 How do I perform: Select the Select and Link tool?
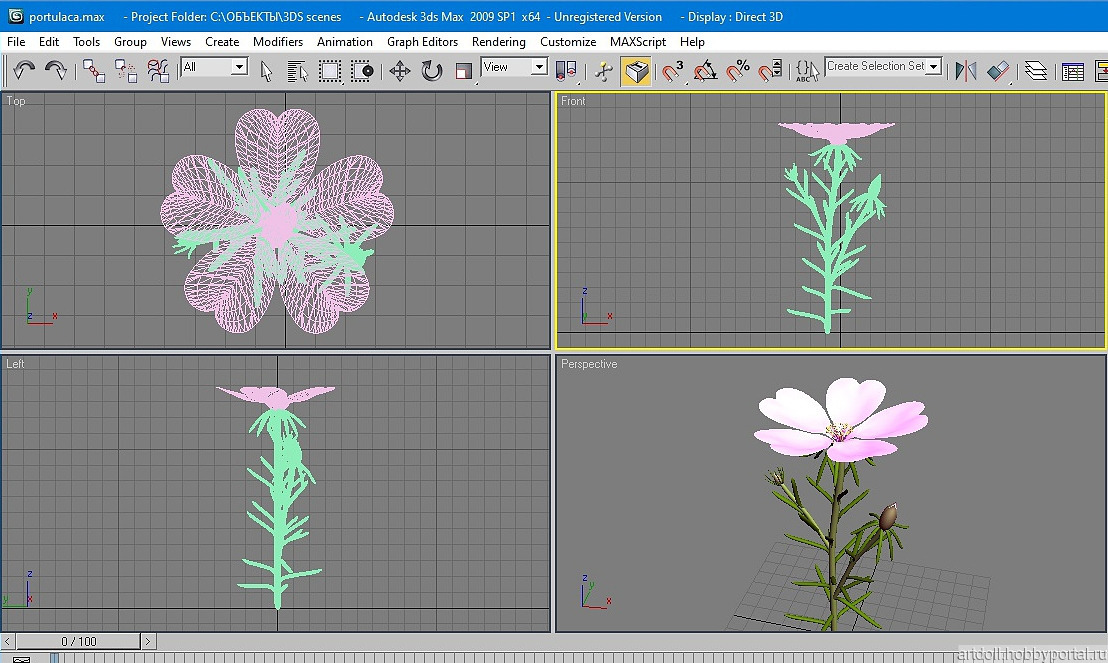(x=94, y=70)
